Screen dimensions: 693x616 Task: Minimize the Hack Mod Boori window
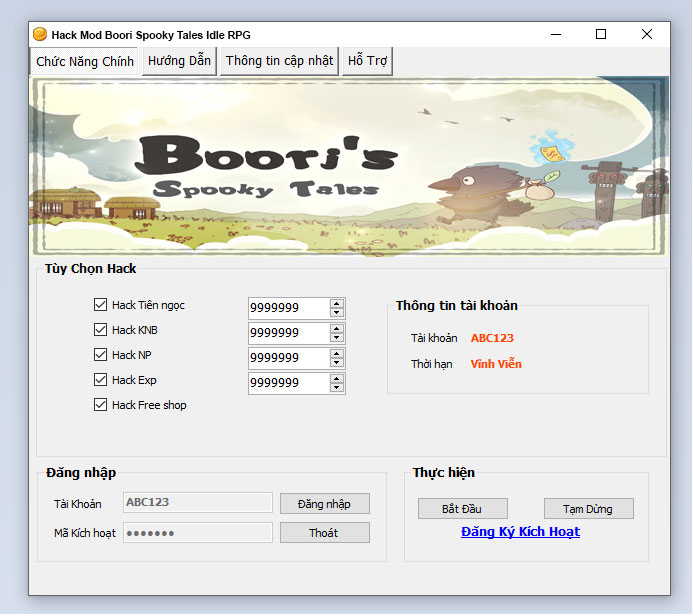pyautogui.click(x=556, y=34)
